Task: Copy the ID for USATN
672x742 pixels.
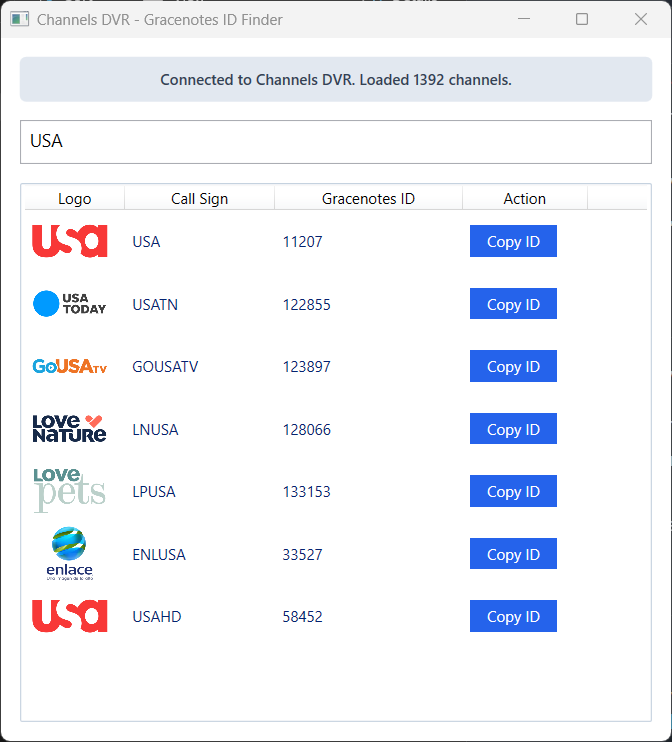Action: [x=513, y=304]
